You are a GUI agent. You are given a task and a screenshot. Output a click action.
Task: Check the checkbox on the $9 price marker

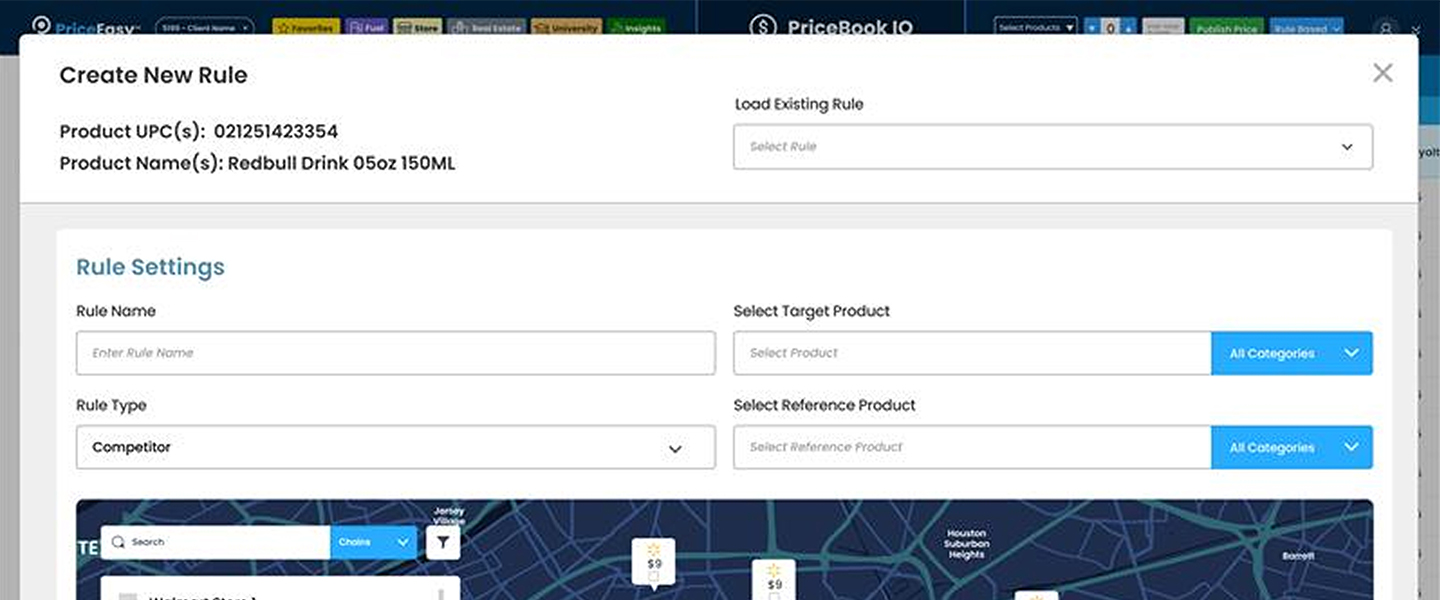pyautogui.click(x=654, y=576)
